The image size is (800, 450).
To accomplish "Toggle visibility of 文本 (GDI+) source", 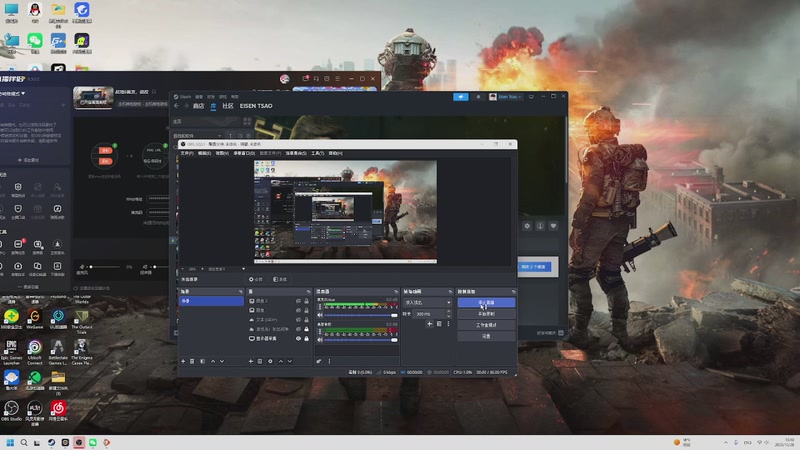I will click(x=298, y=319).
